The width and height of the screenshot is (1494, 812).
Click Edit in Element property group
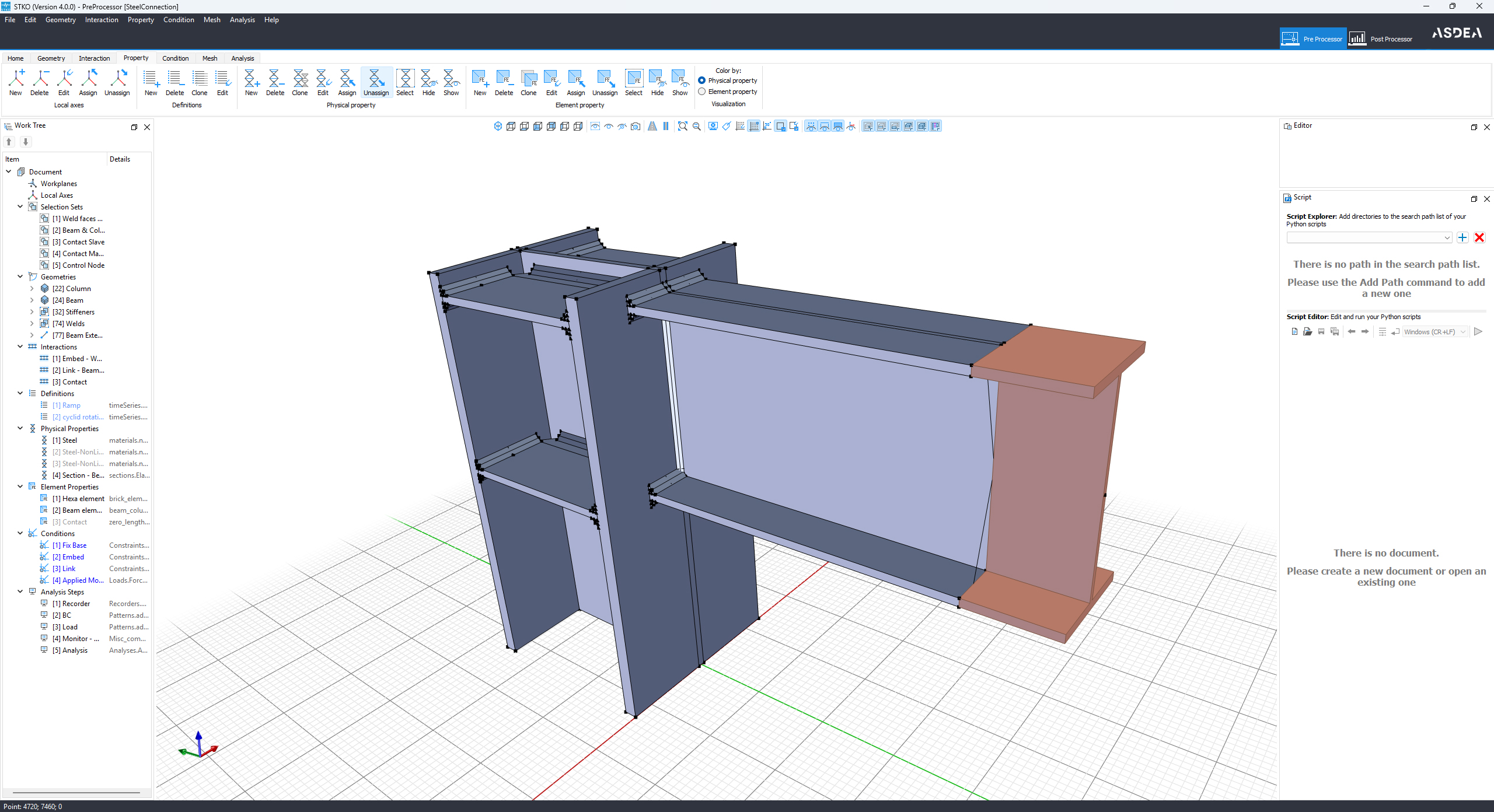click(551, 83)
